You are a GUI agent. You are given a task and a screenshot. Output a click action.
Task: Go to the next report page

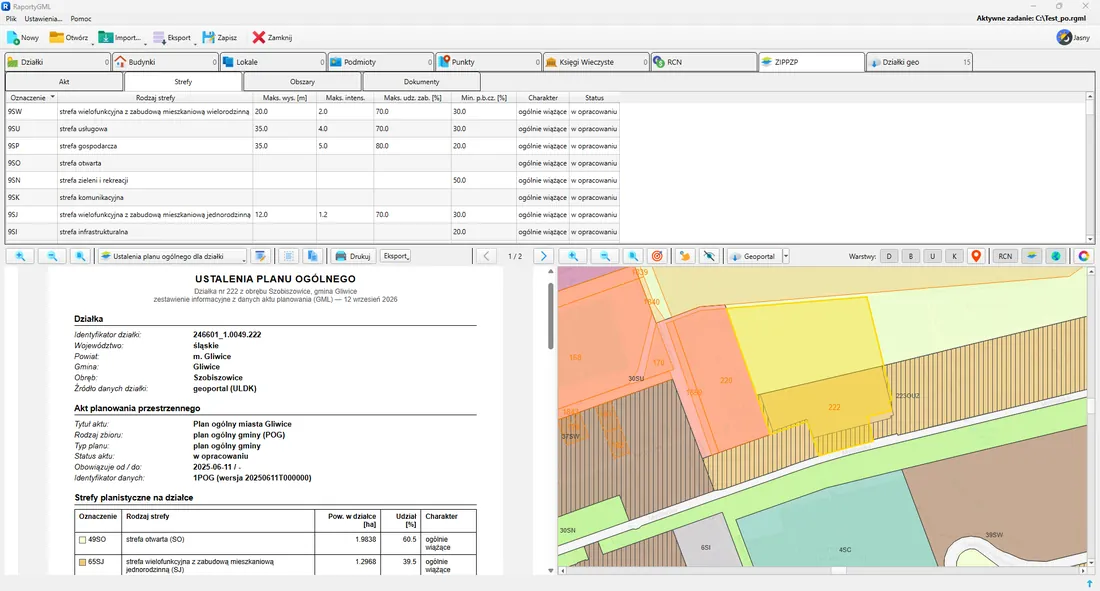(x=543, y=256)
